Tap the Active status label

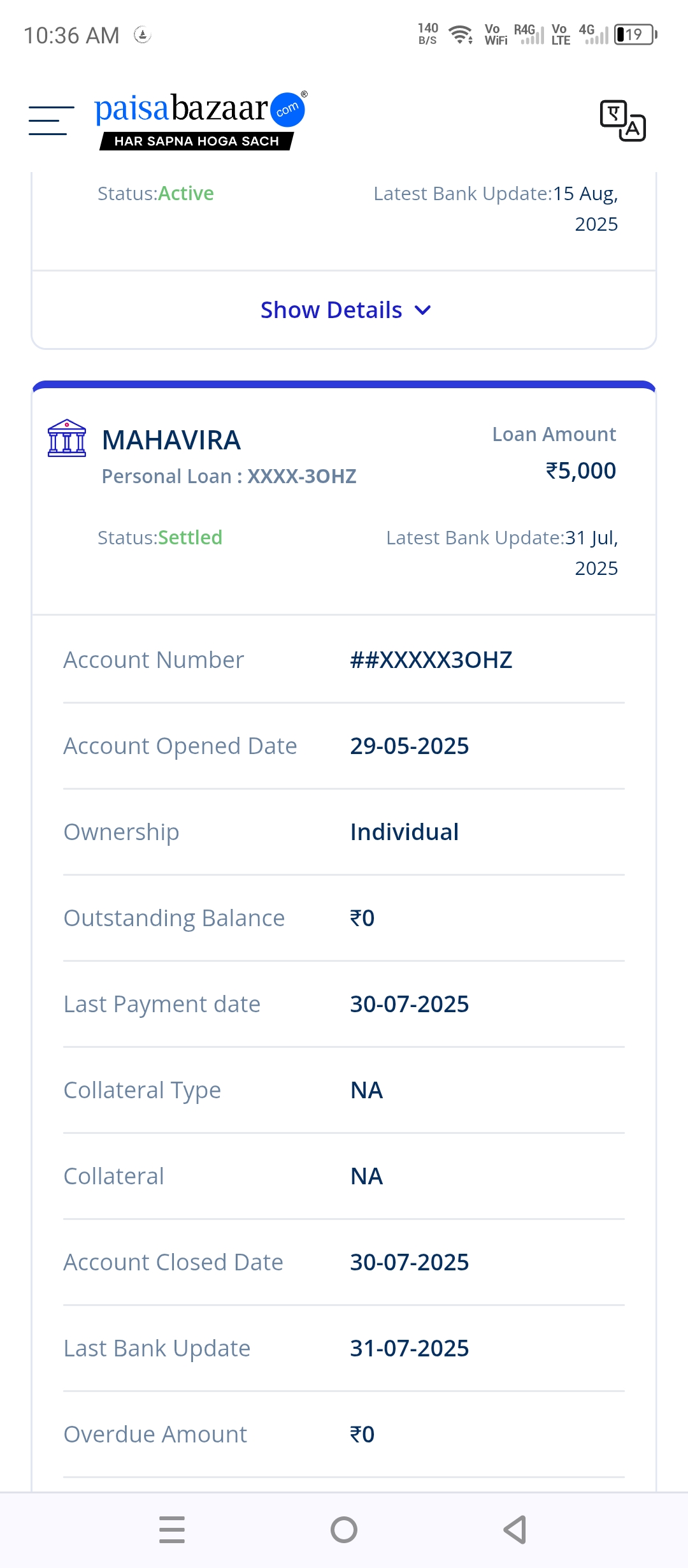pyautogui.click(x=185, y=194)
